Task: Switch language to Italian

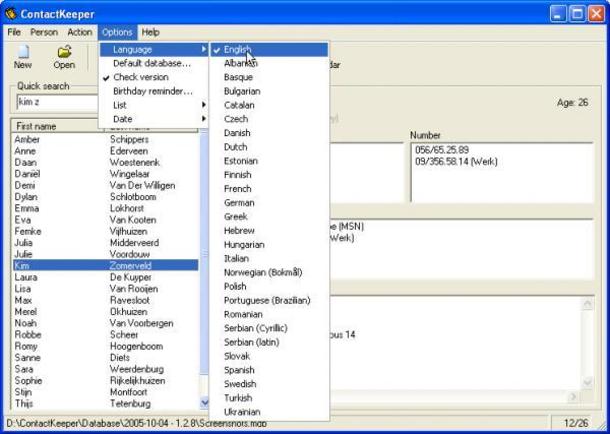Action: click(269, 259)
